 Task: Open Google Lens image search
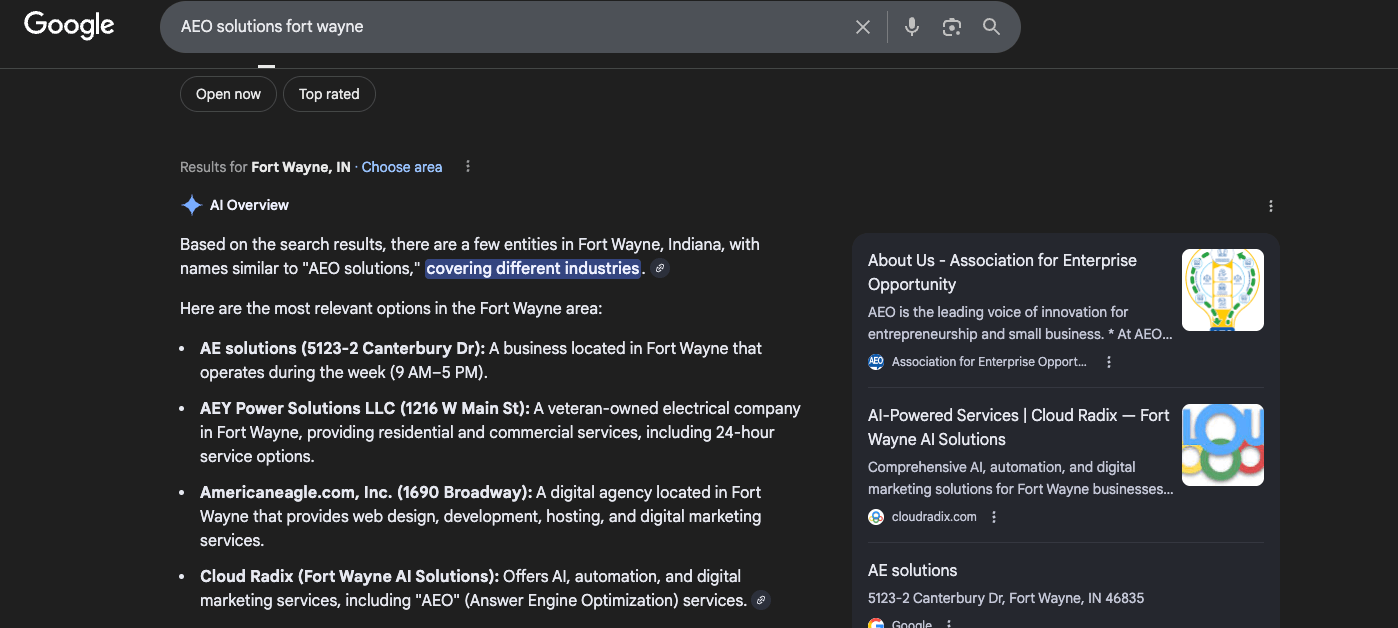[x=951, y=27]
